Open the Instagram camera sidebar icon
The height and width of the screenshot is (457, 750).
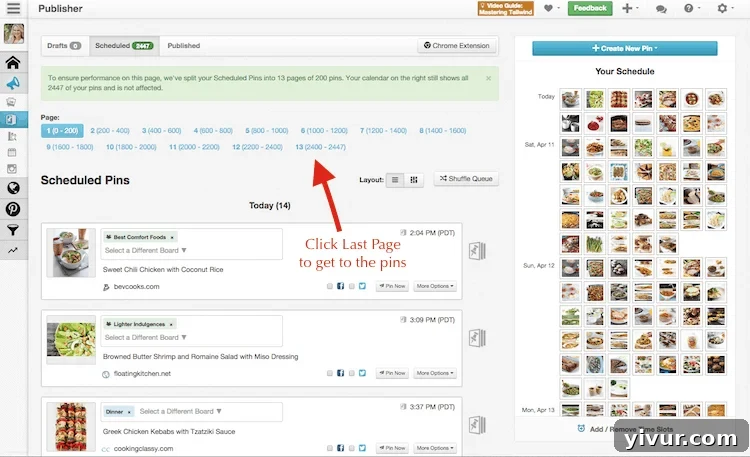pos(12,168)
